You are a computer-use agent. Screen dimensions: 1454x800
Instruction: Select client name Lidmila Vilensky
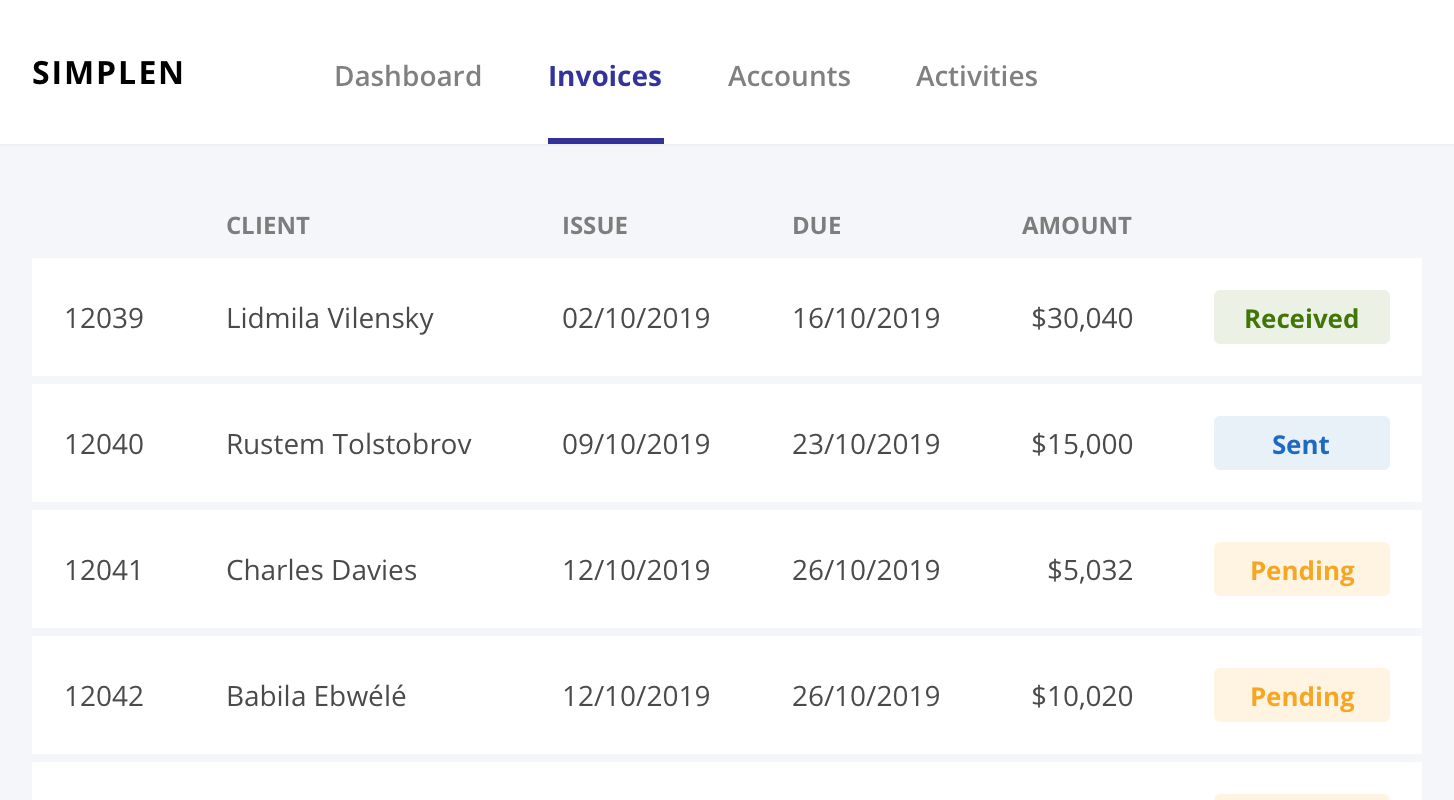pos(330,318)
